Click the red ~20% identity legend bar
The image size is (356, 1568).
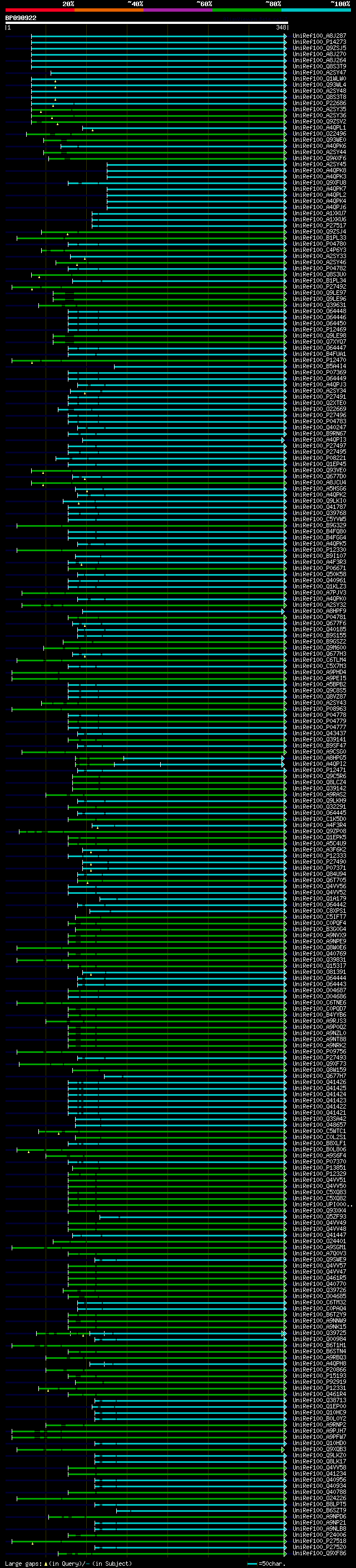pyautogui.click(x=39, y=10)
